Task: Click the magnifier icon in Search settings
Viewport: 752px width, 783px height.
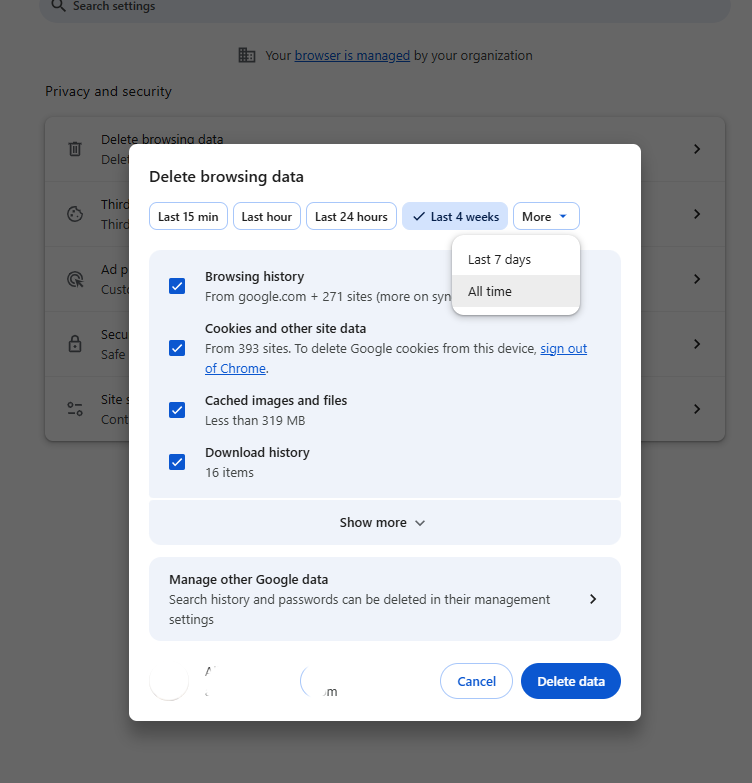Action: coord(58,6)
